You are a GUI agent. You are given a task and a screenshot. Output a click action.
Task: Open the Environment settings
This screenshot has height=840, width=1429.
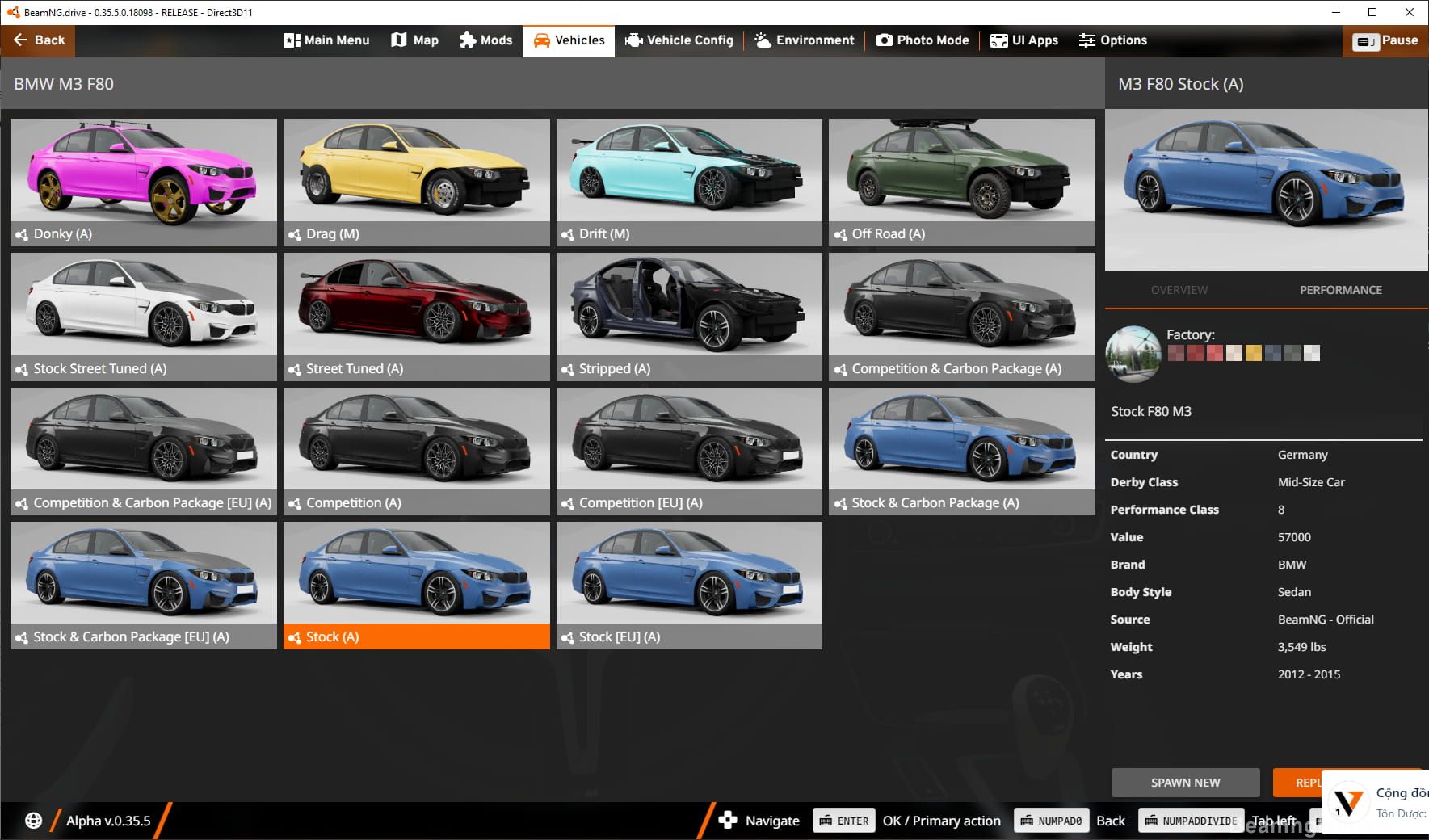(x=804, y=40)
